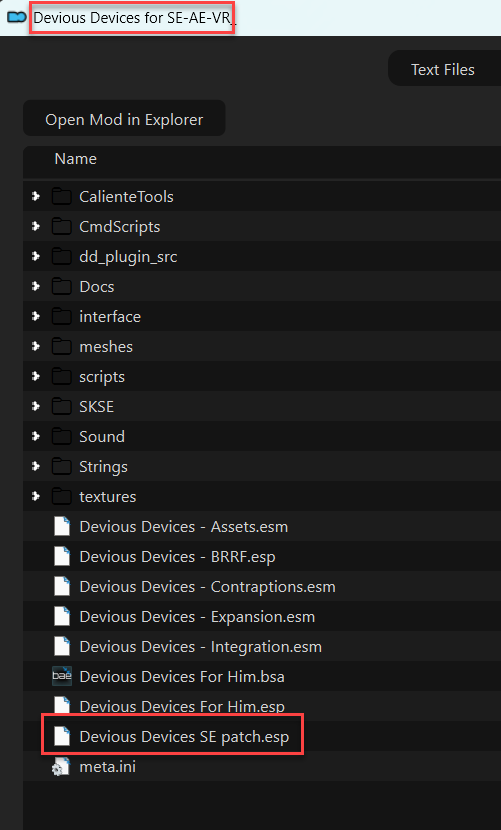This screenshot has width=501, height=830.
Task: Expand the meshes folder arrow
Action: 35,347
